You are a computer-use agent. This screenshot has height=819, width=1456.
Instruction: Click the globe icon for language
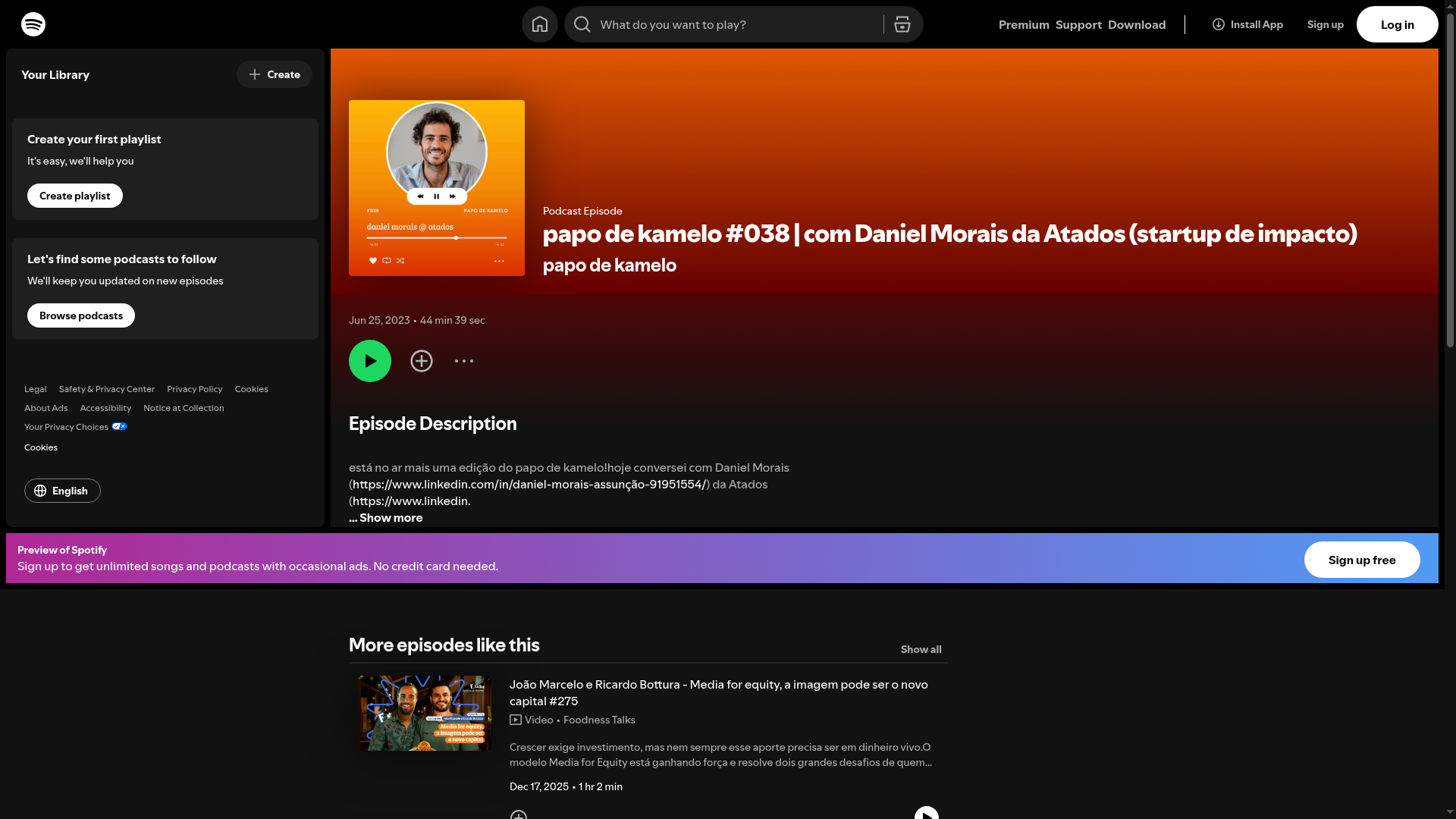pyautogui.click(x=40, y=491)
